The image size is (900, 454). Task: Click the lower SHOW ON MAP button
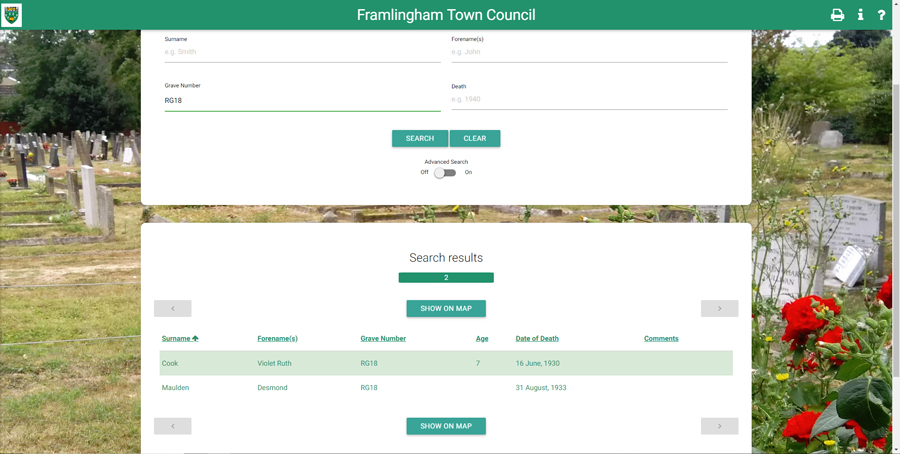(446, 426)
